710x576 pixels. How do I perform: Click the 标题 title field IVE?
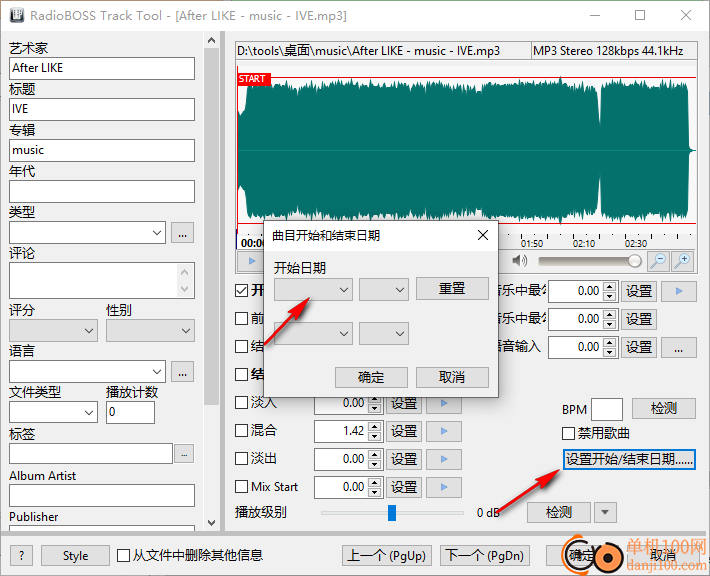point(102,110)
